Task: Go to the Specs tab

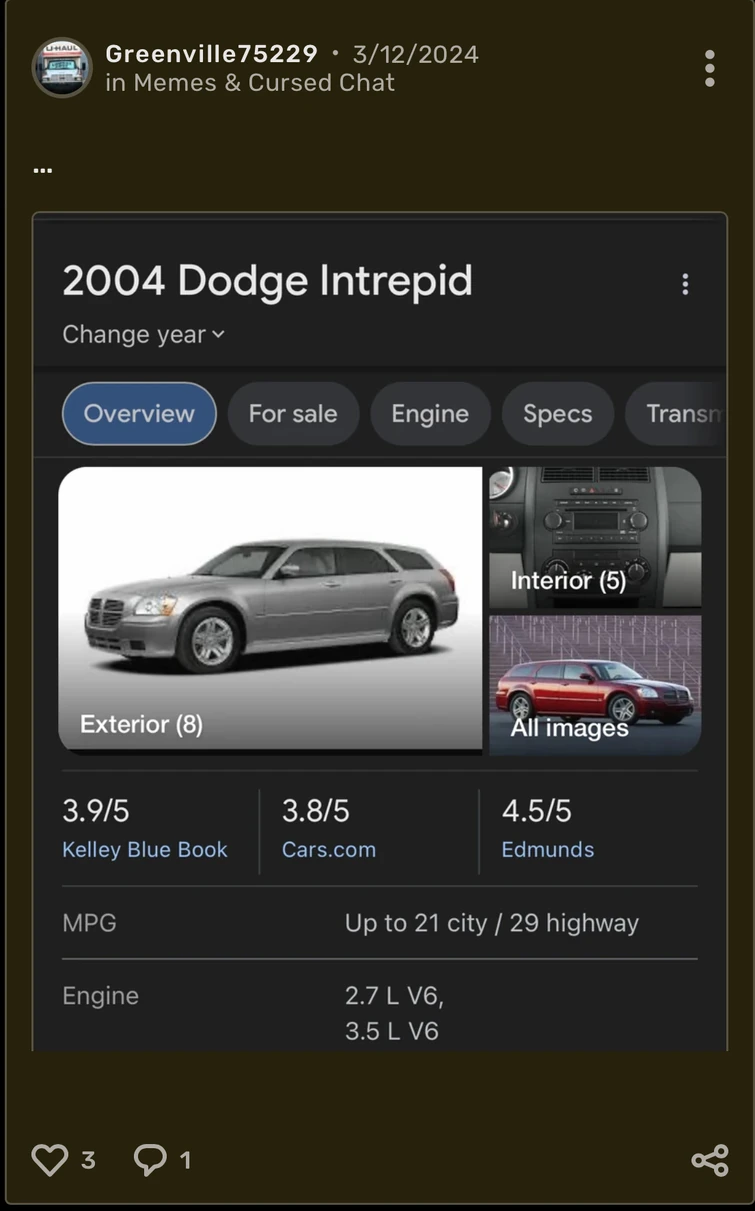Action: [x=557, y=414]
